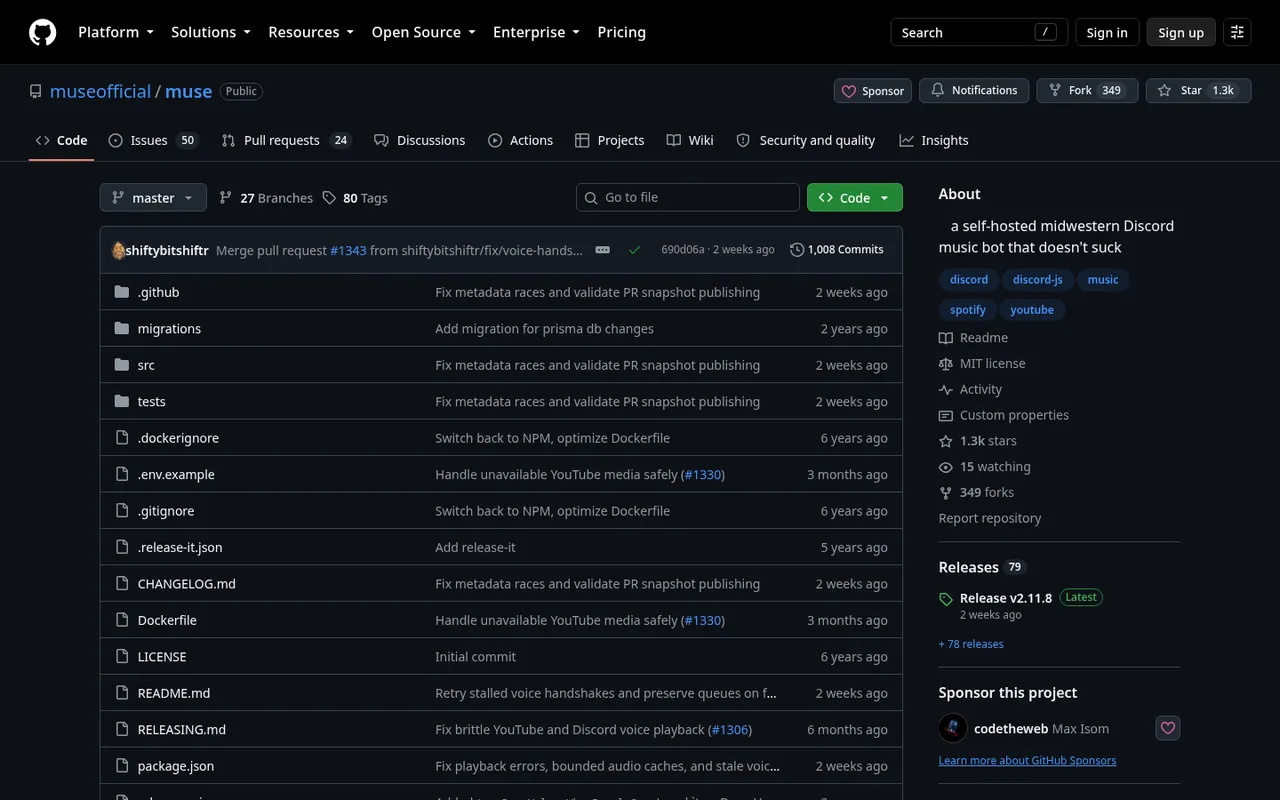Click the .github folder icon
The width and height of the screenshot is (1280, 800).
point(122,292)
